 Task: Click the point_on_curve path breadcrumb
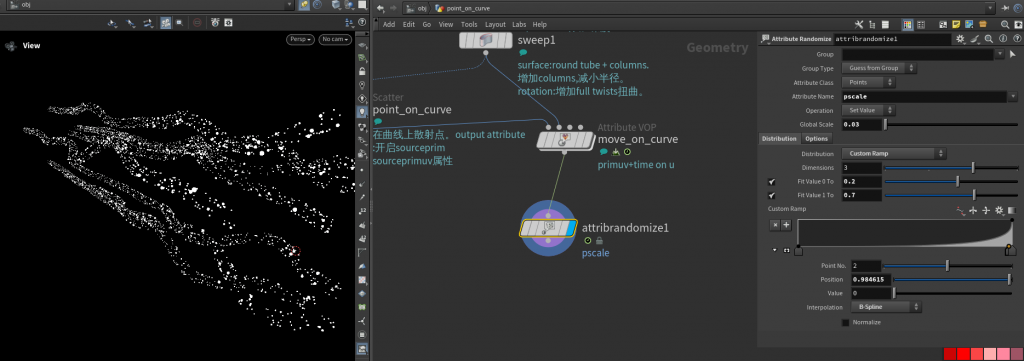point(463,8)
